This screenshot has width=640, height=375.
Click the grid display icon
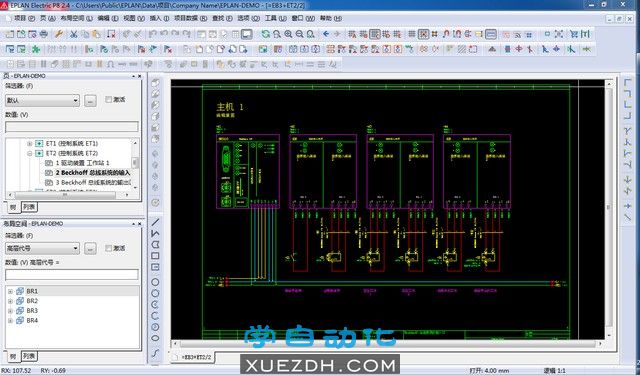point(412,34)
